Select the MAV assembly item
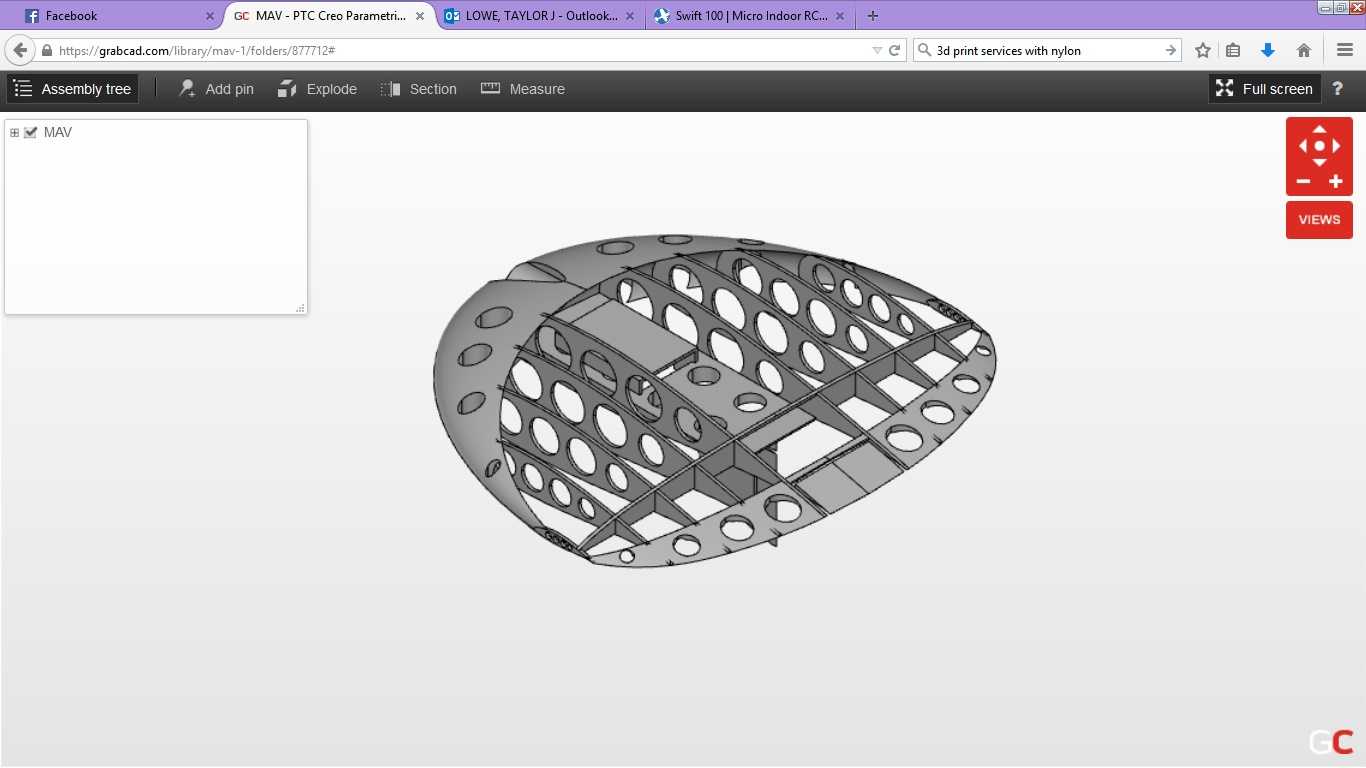This screenshot has height=768, width=1366. 58,132
